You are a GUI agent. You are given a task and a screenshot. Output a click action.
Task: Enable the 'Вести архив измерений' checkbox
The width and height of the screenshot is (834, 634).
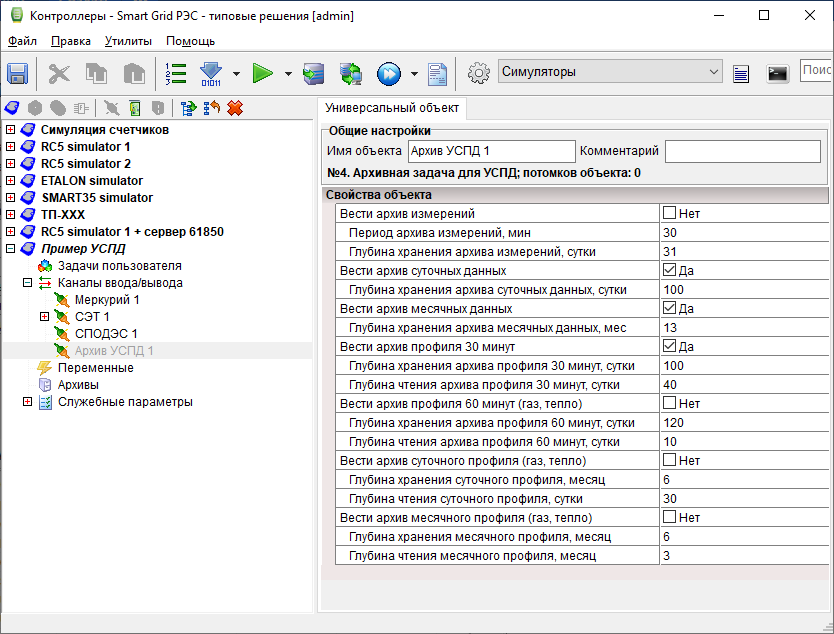click(669, 214)
